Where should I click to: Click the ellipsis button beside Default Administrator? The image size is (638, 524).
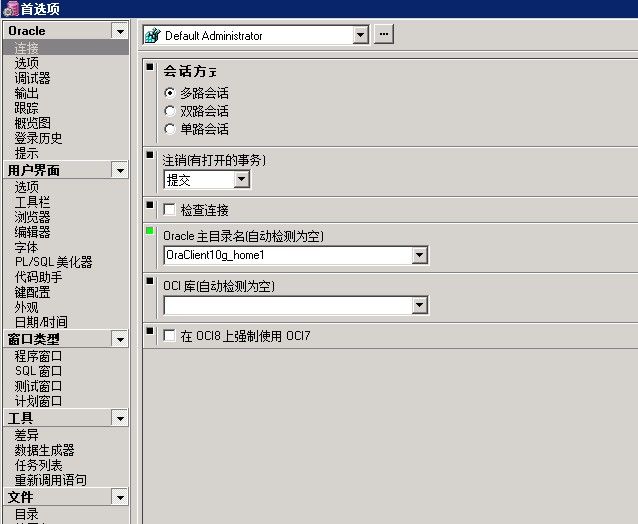click(x=384, y=34)
